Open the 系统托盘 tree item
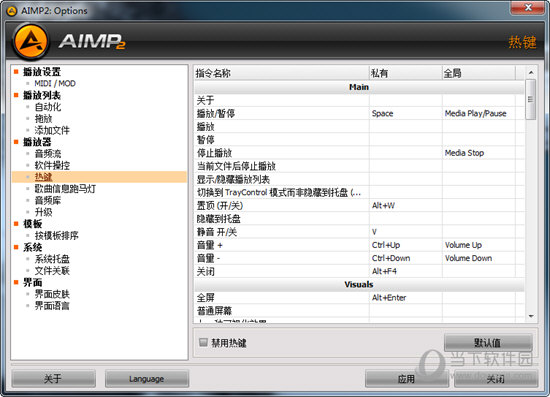This screenshot has width=550, height=397. point(52,259)
